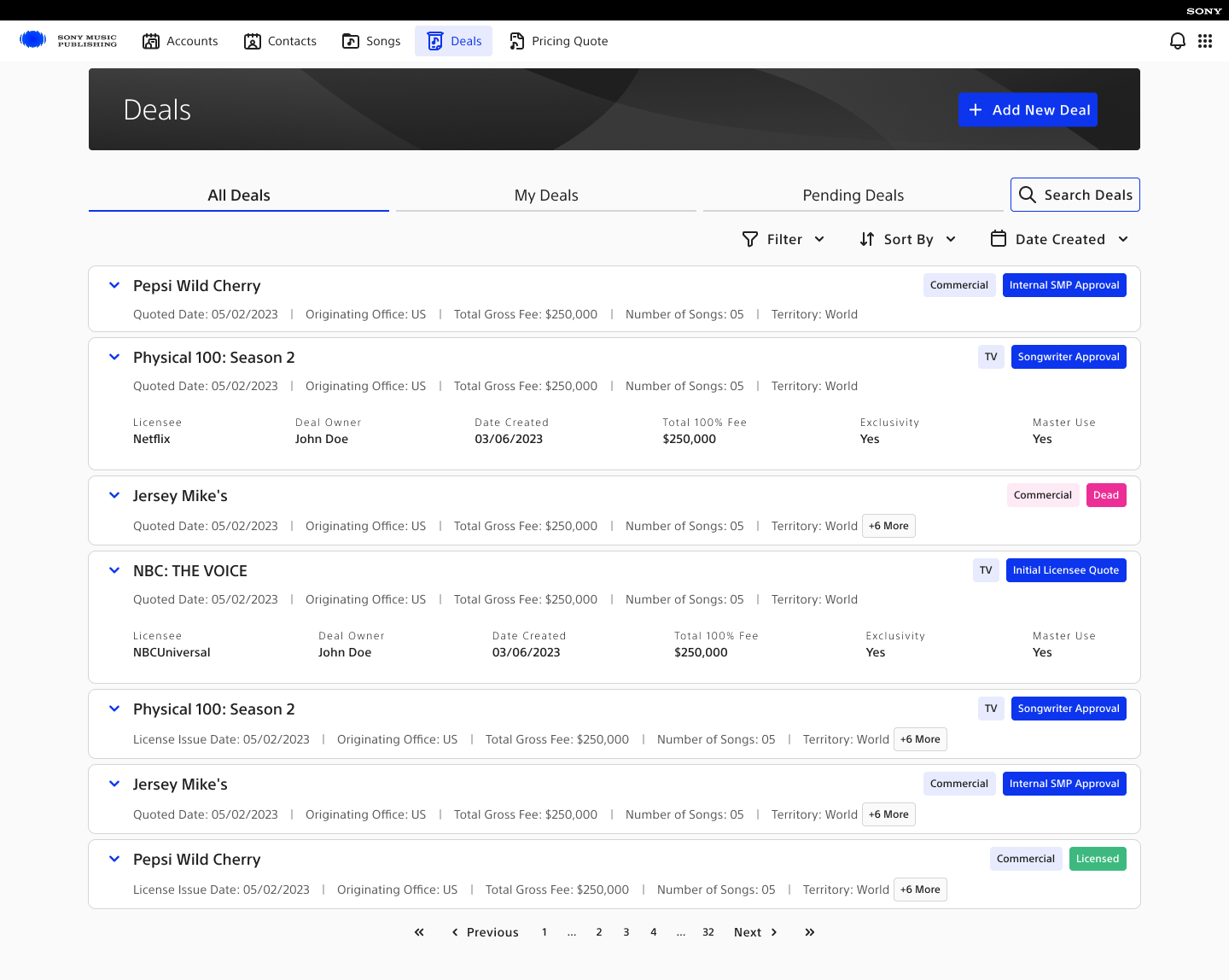Expand Physical 100: Season 2 License Issue deal

pyautogui.click(x=114, y=709)
